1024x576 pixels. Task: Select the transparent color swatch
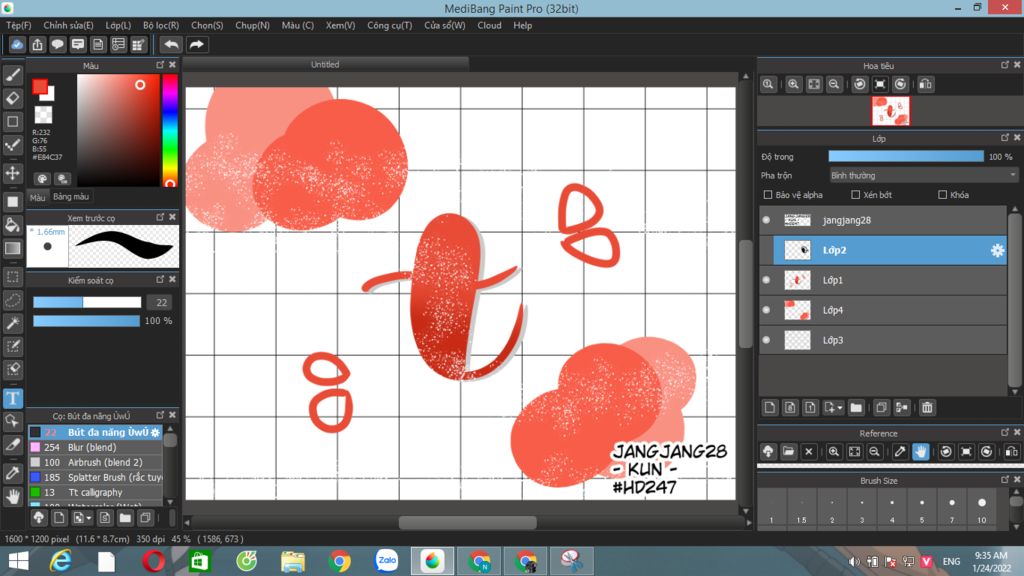pos(43,114)
